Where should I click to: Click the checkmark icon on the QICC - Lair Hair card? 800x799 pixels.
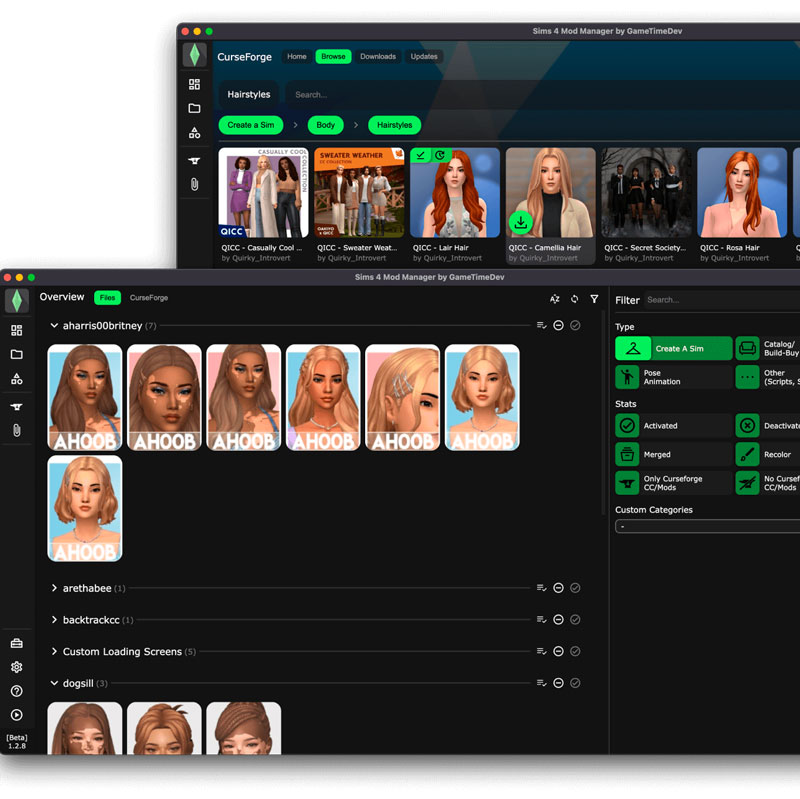click(420, 155)
